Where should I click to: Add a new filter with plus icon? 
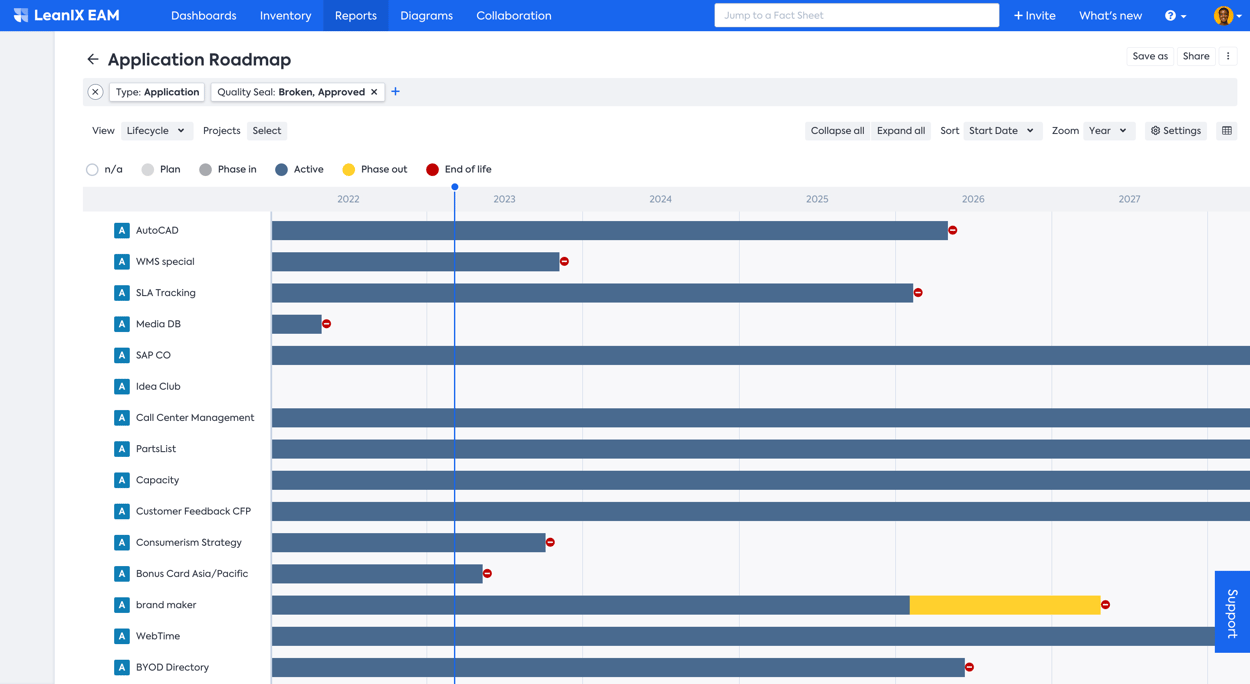coord(396,92)
